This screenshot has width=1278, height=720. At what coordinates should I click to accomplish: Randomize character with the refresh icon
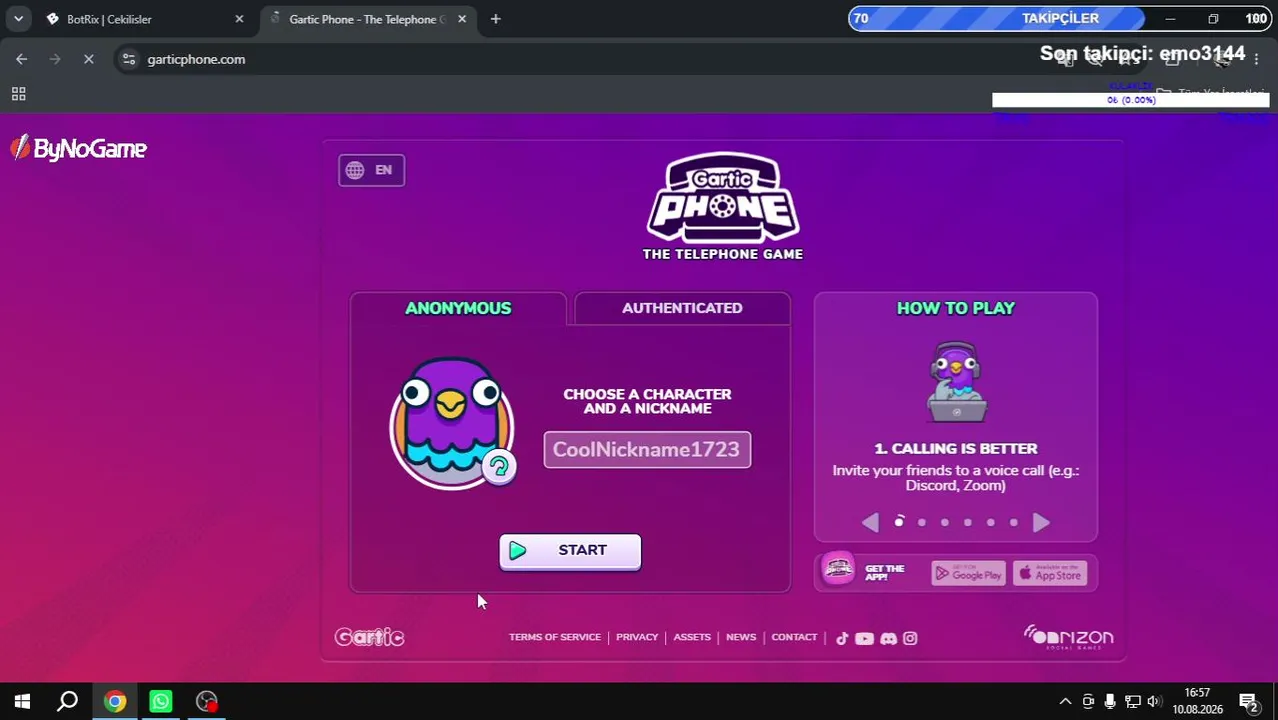[x=499, y=466]
